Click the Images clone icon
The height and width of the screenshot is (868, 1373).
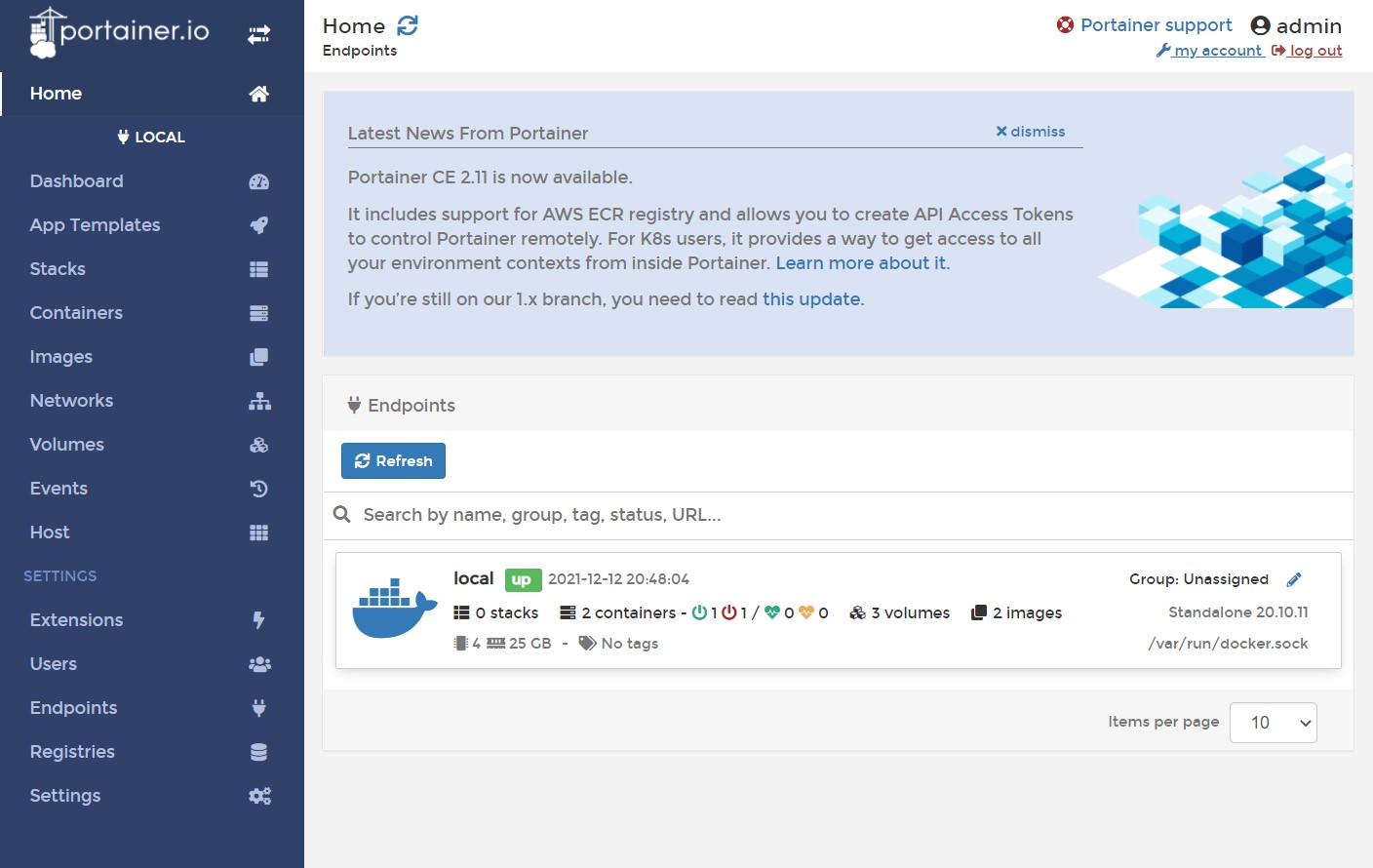click(x=258, y=357)
